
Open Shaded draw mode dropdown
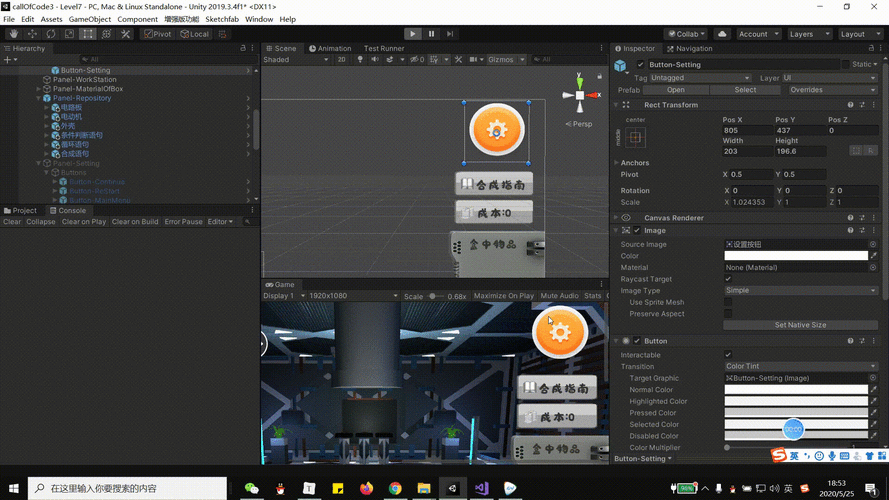295,60
